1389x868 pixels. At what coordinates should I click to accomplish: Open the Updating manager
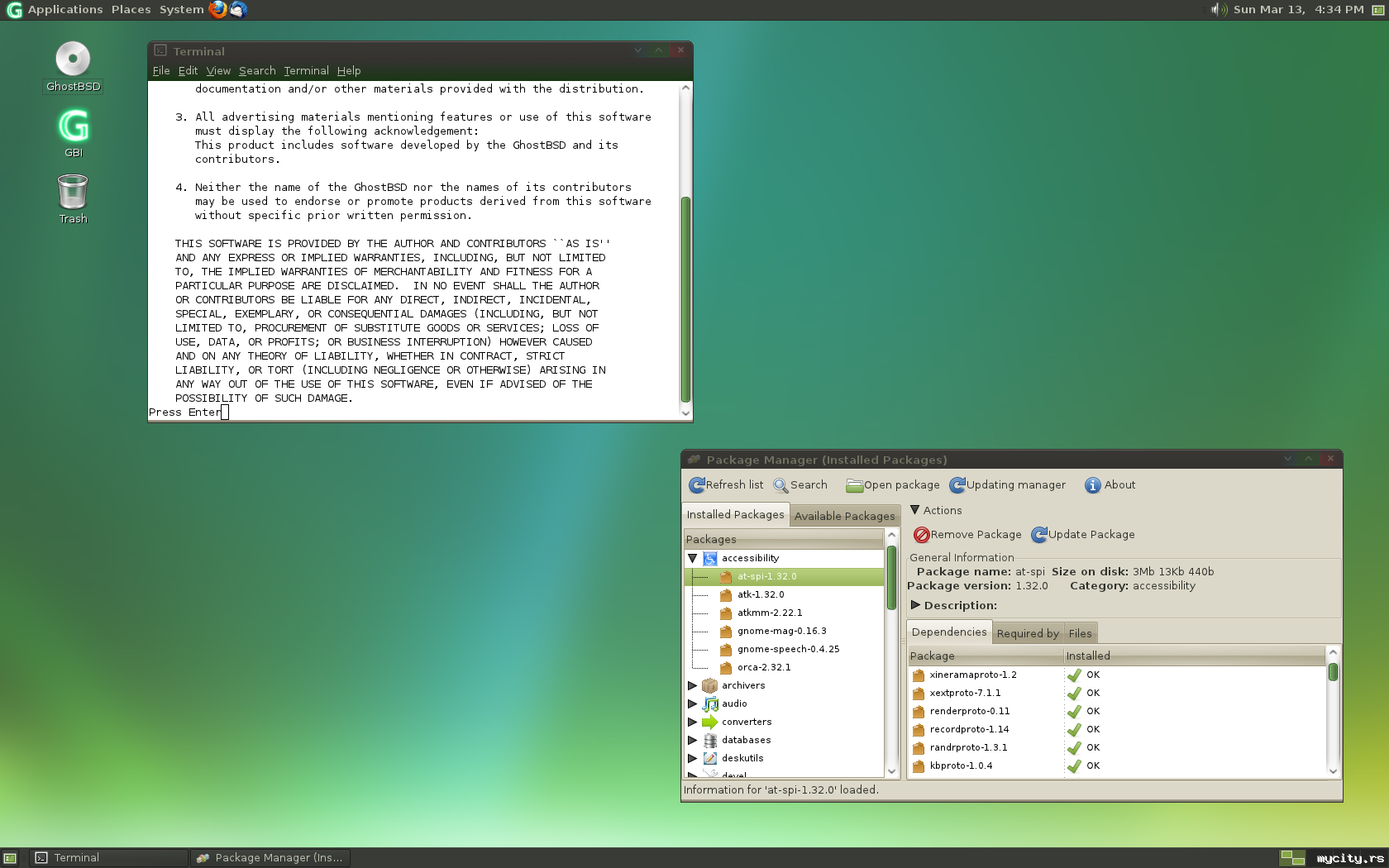(x=1007, y=485)
